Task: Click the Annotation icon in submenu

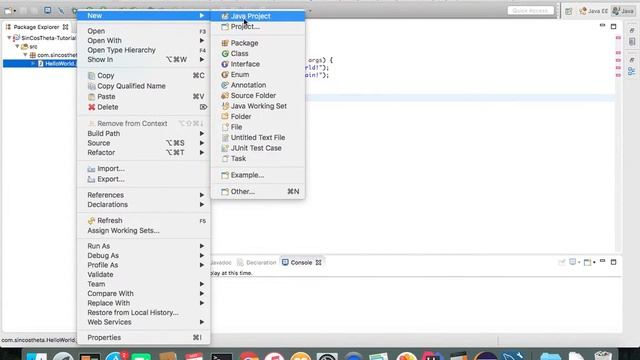Action: [225, 85]
